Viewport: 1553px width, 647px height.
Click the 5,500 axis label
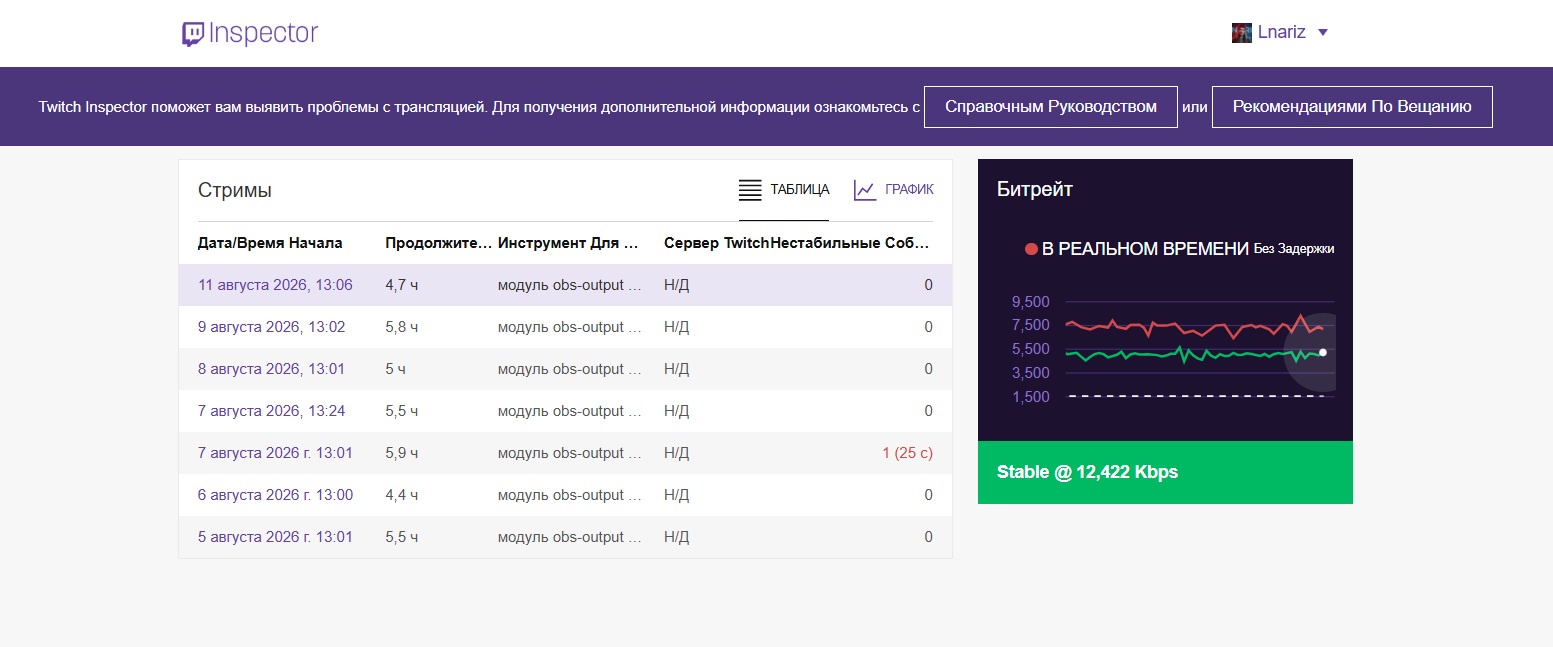[1030, 349]
